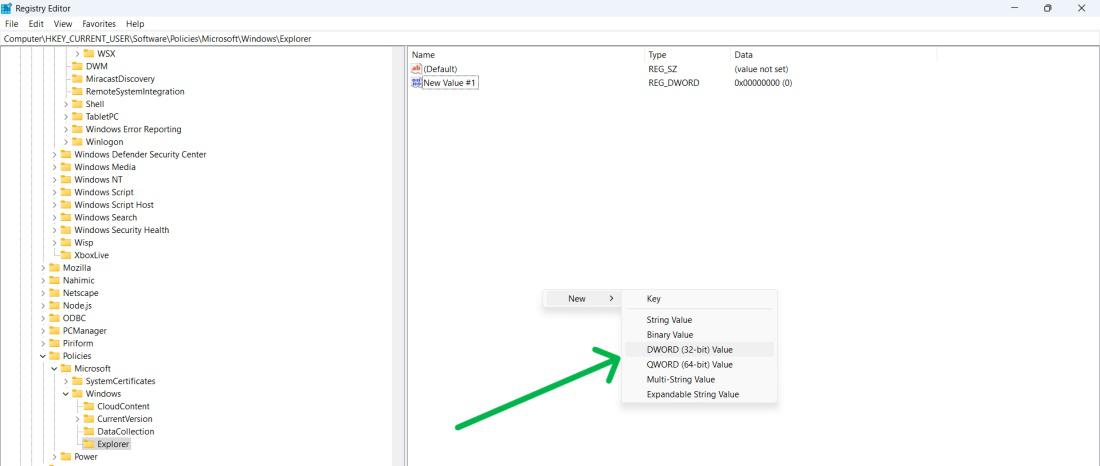
Task: Collapse the Policies key
Action: [43, 356]
